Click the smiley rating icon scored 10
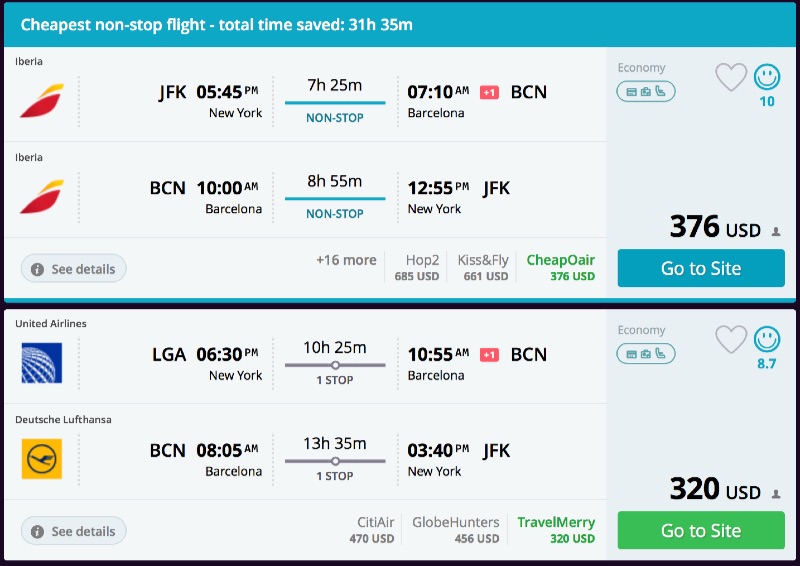The height and width of the screenshot is (566, 800). (767, 77)
